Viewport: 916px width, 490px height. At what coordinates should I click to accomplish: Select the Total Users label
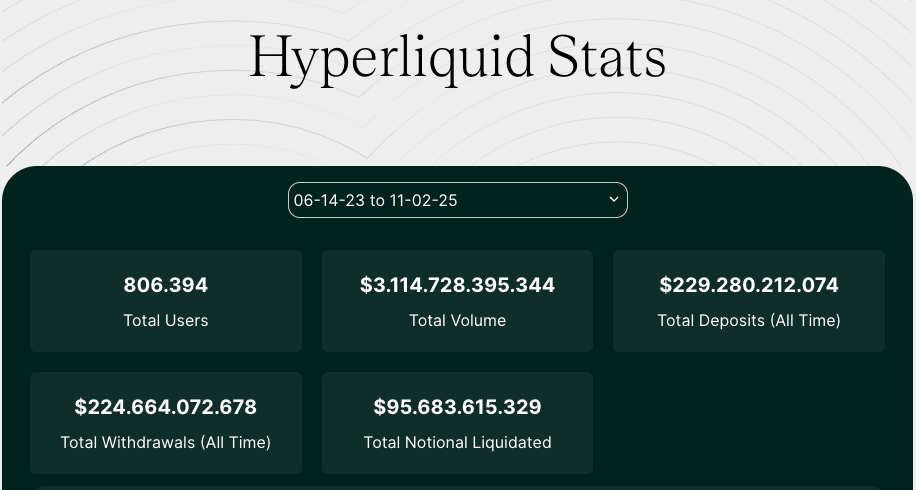point(166,321)
